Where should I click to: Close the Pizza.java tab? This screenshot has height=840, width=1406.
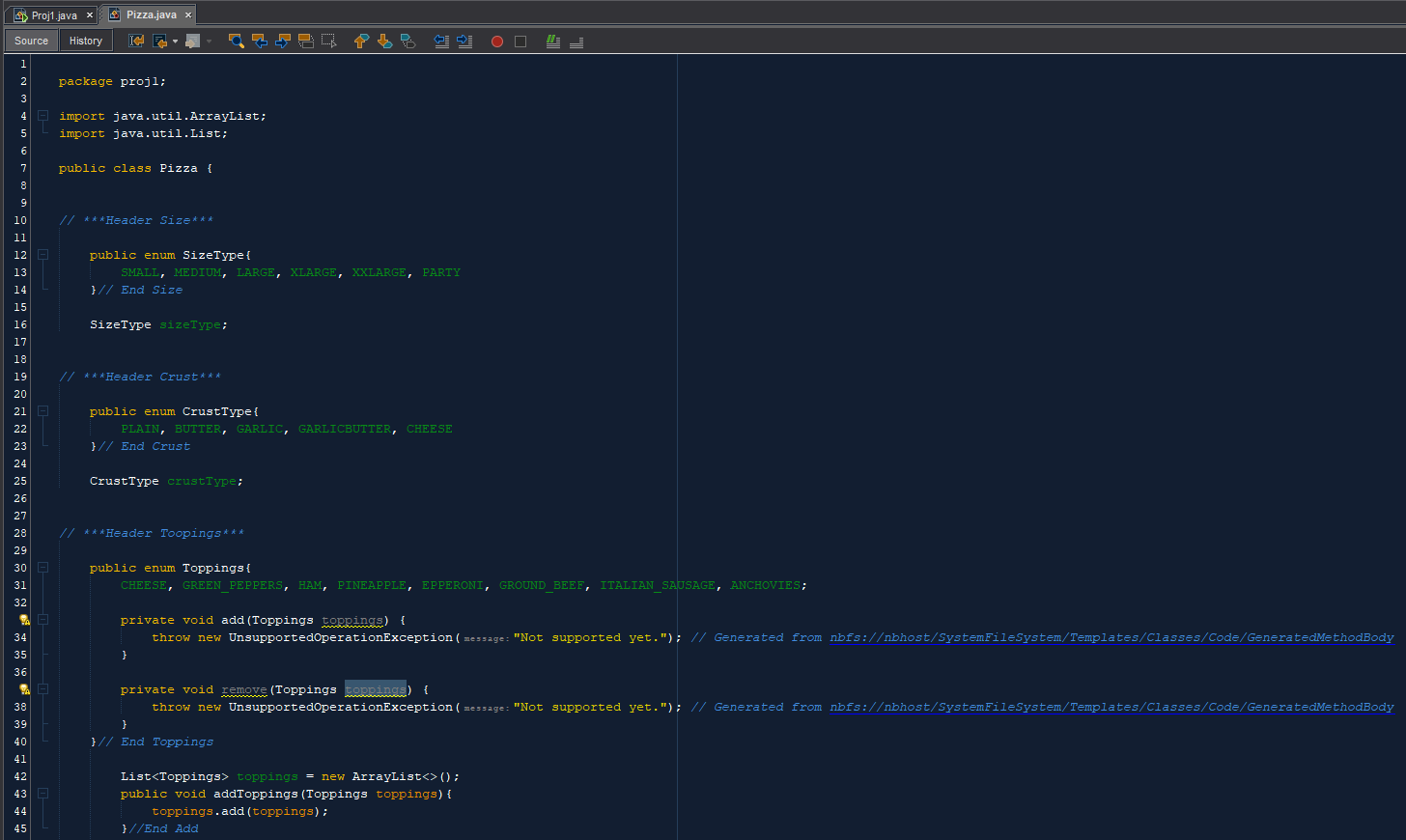[188, 14]
